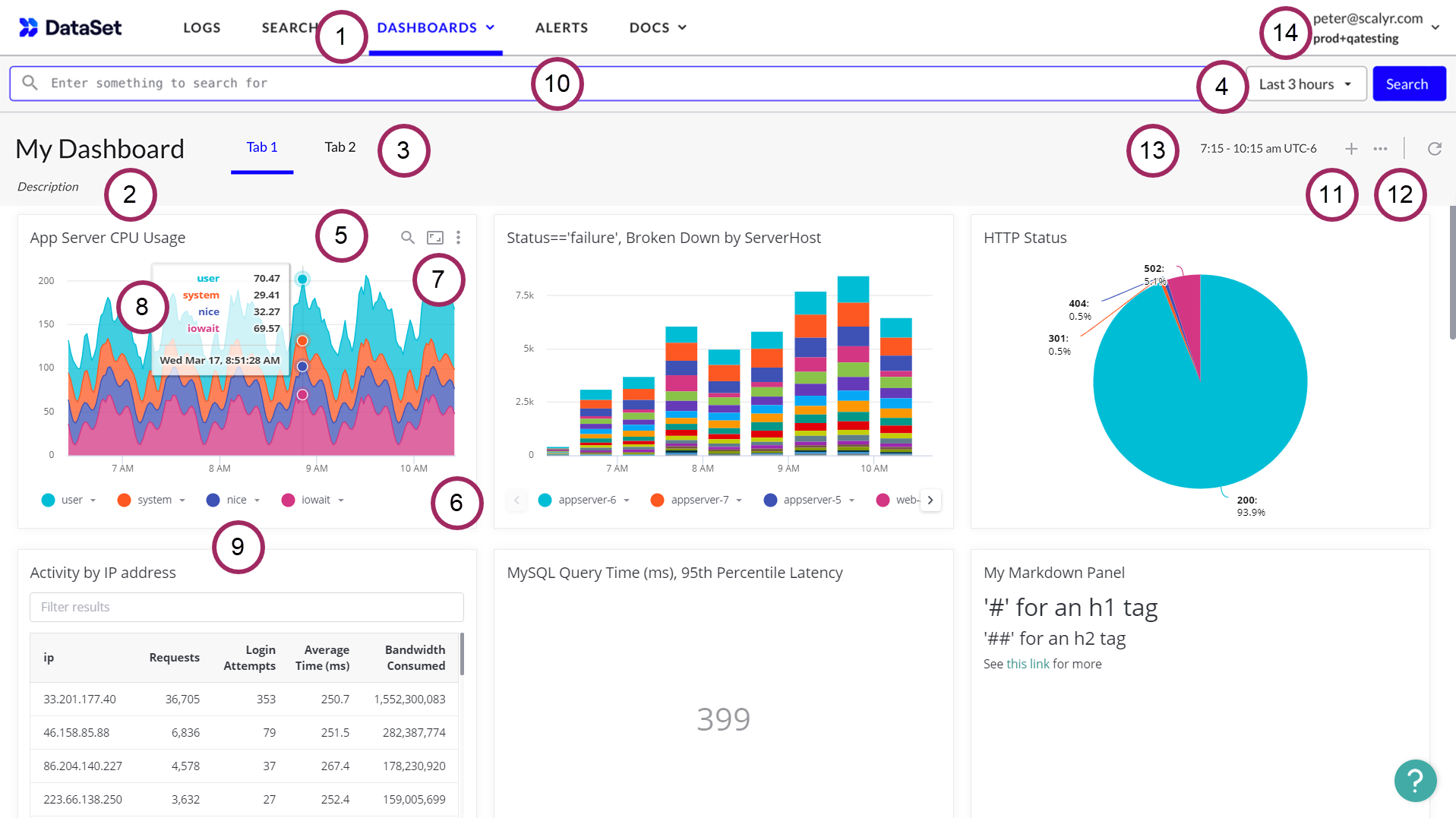Image resolution: width=1456 pixels, height=818 pixels.
Task: Open the Last 3 hours time range dropdown
Action: pyautogui.click(x=1305, y=84)
